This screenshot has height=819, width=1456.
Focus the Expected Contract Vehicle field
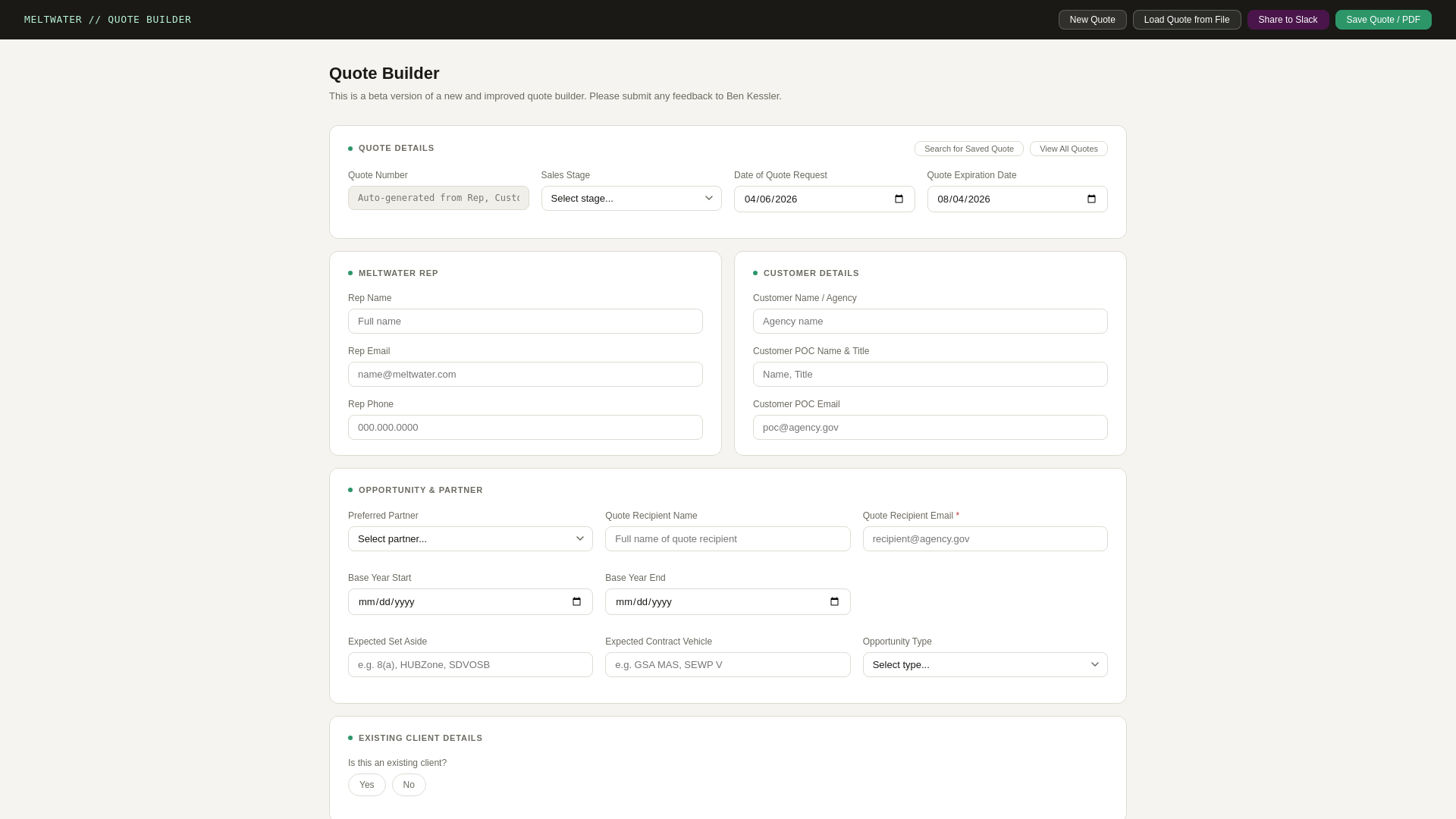[x=728, y=665]
